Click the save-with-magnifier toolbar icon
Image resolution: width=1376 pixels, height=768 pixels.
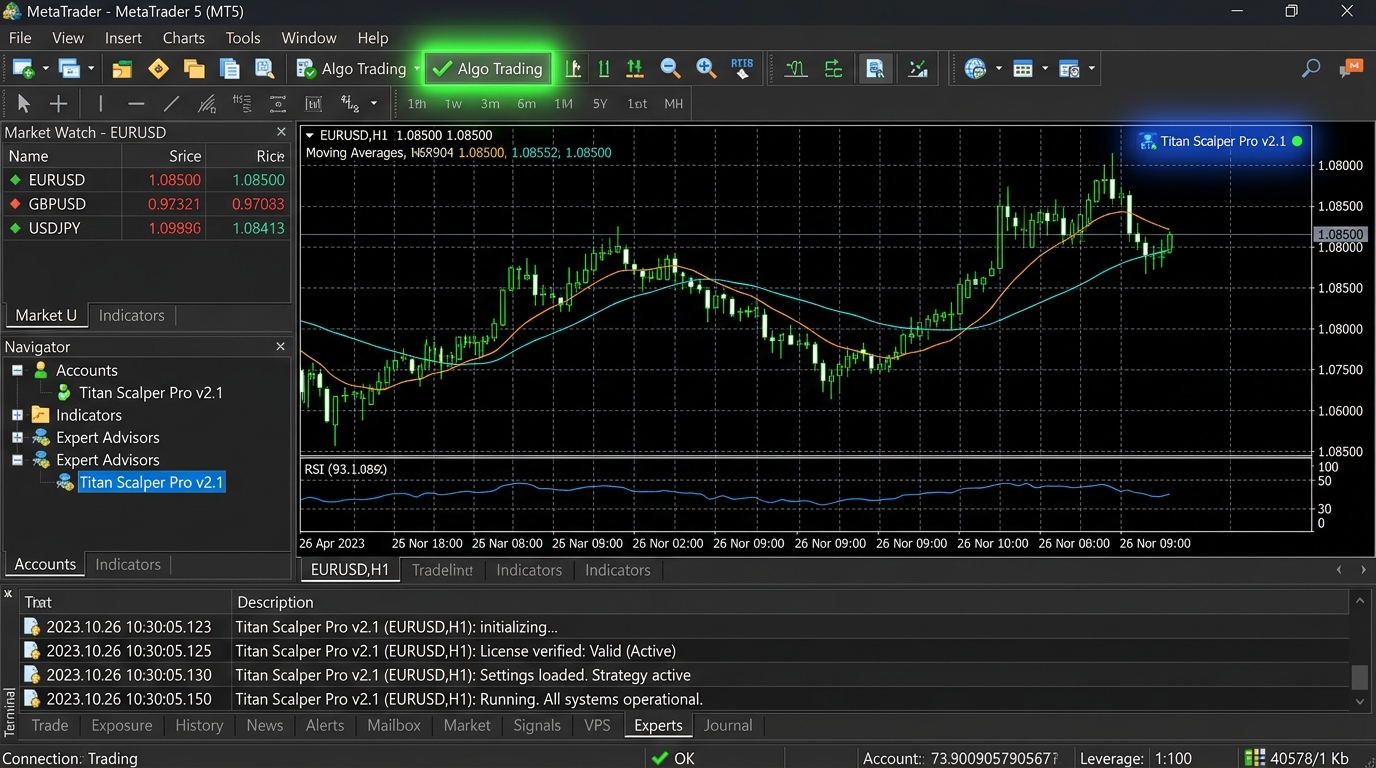coord(265,69)
